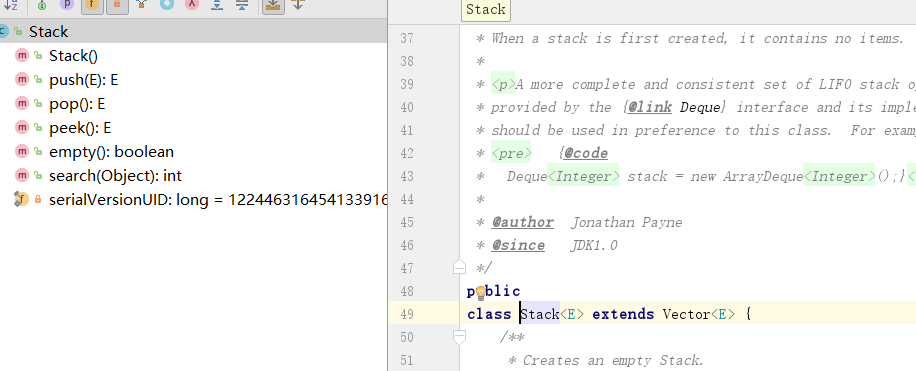The height and width of the screenshot is (371, 916).
Task: Click the <p> tag on line 39
Action: pyautogui.click(x=503, y=85)
